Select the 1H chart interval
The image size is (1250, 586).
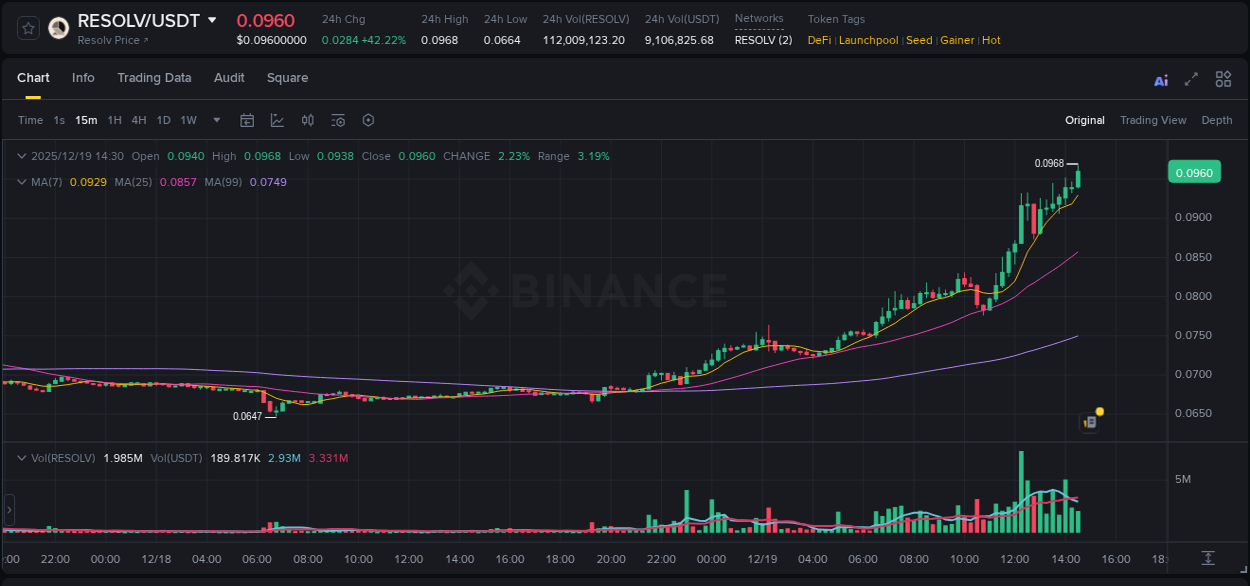114,120
